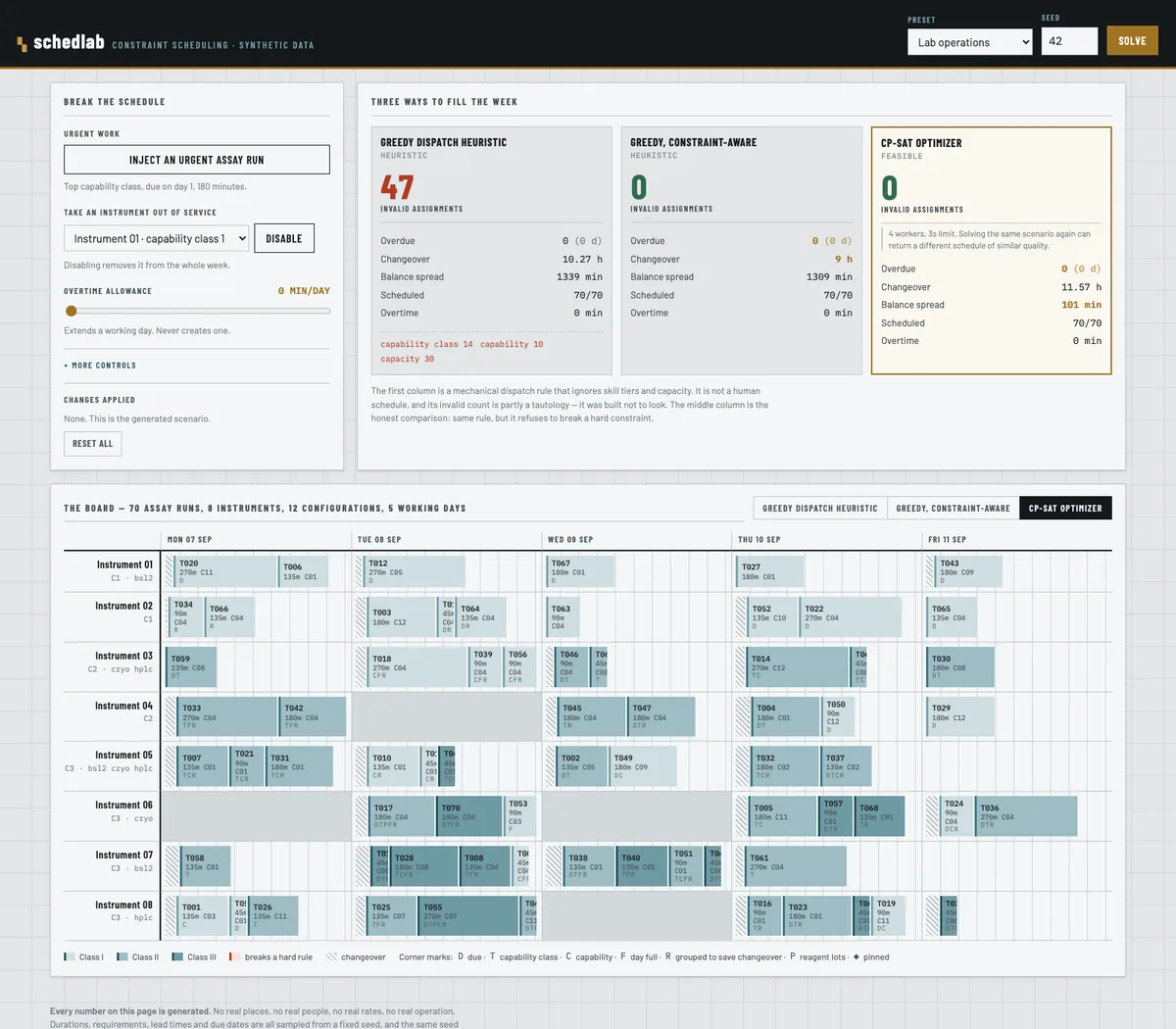Screen dimensions: 1176x1029
Task: Select the CP-SAT Optimizer board tab
Action: [x=1065, y=509]
